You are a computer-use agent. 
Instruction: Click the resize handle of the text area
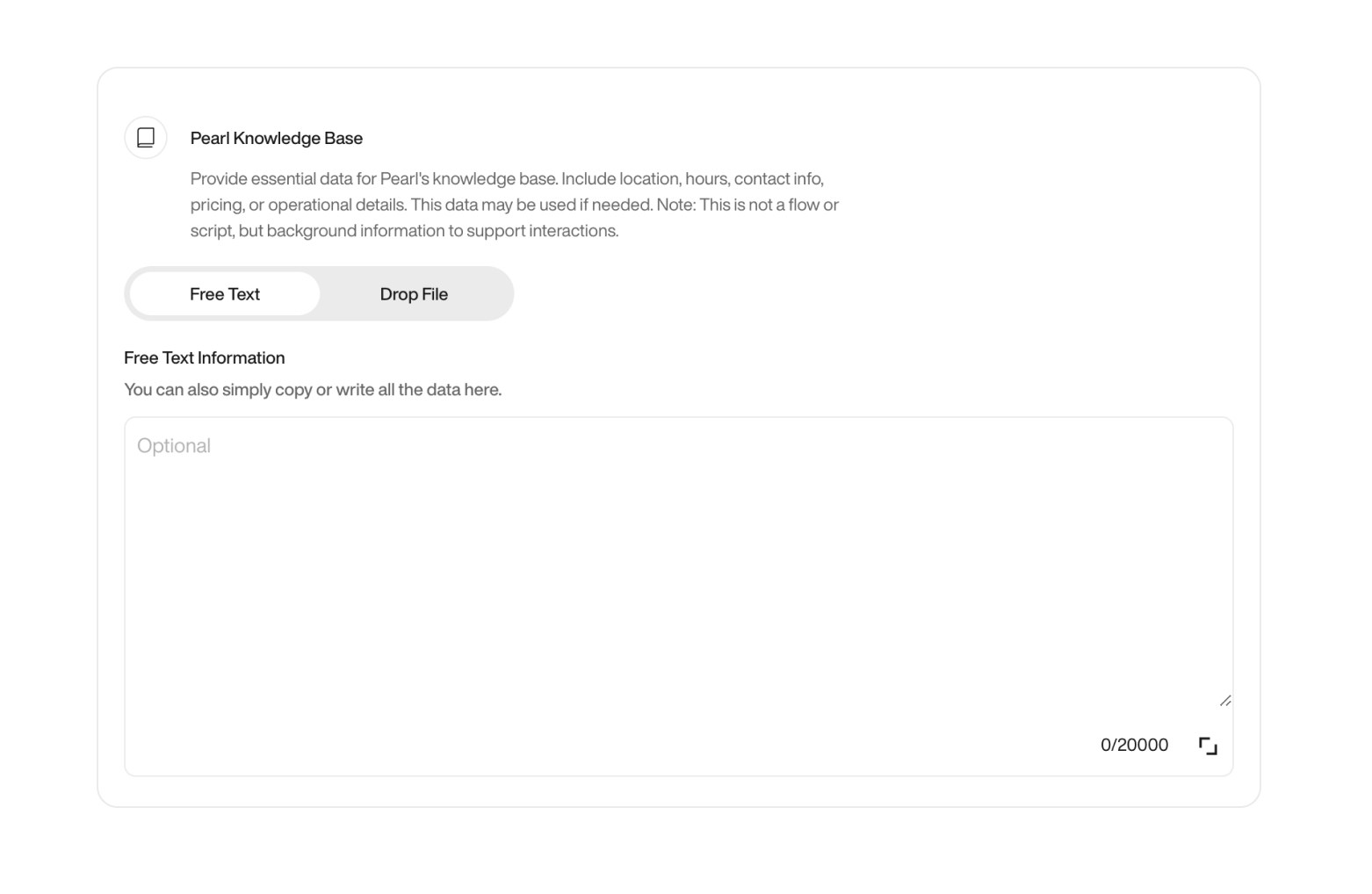pos(1226,701)
